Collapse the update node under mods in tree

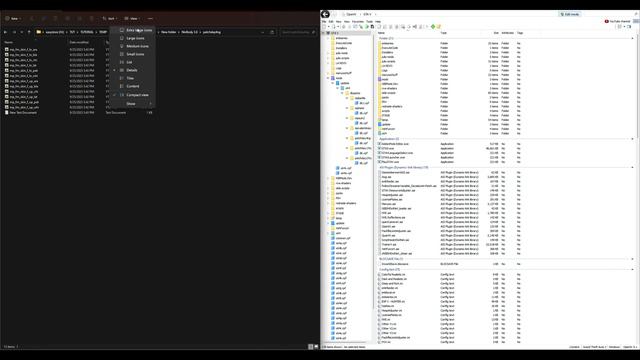click(x=333, y=83)
